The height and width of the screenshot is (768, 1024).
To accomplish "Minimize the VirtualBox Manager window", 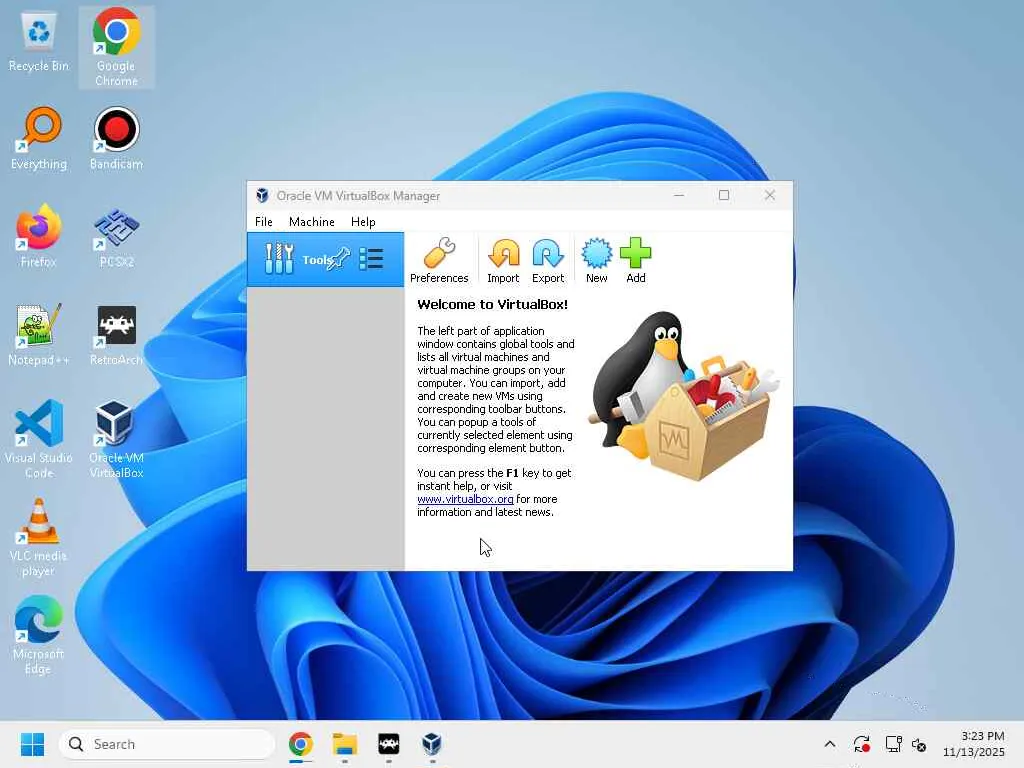I will [679, 195].
